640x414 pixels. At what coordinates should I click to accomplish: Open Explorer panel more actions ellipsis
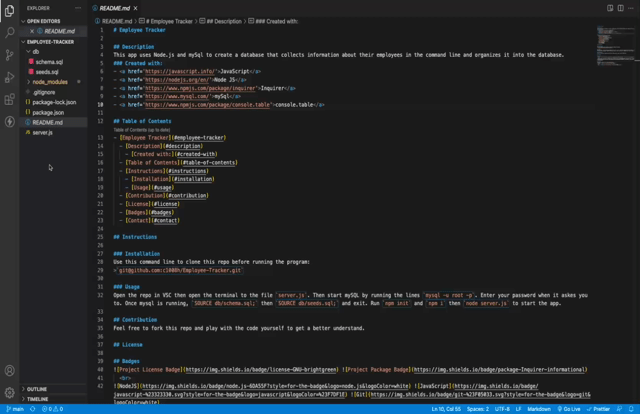pos(78,8)
